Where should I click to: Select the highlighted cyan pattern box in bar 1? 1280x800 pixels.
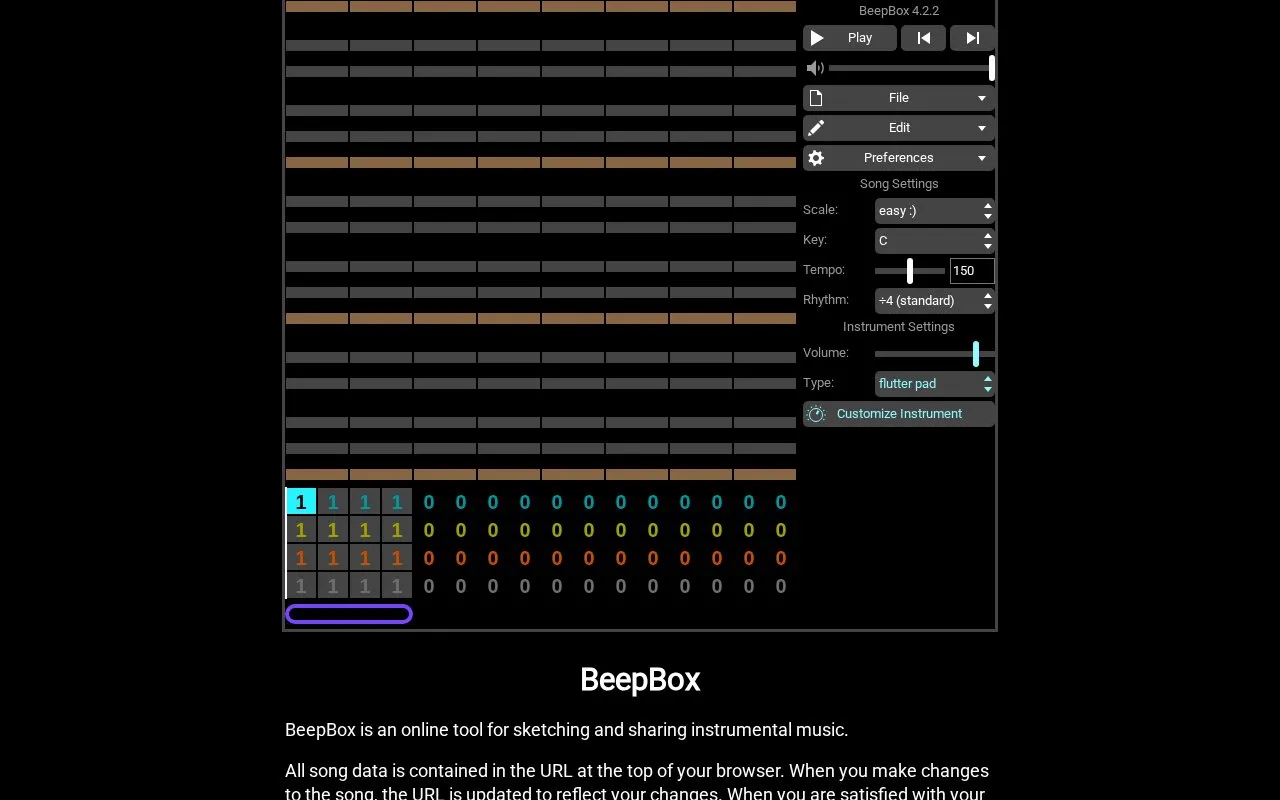pyautogui.click(x=301, y=502)
